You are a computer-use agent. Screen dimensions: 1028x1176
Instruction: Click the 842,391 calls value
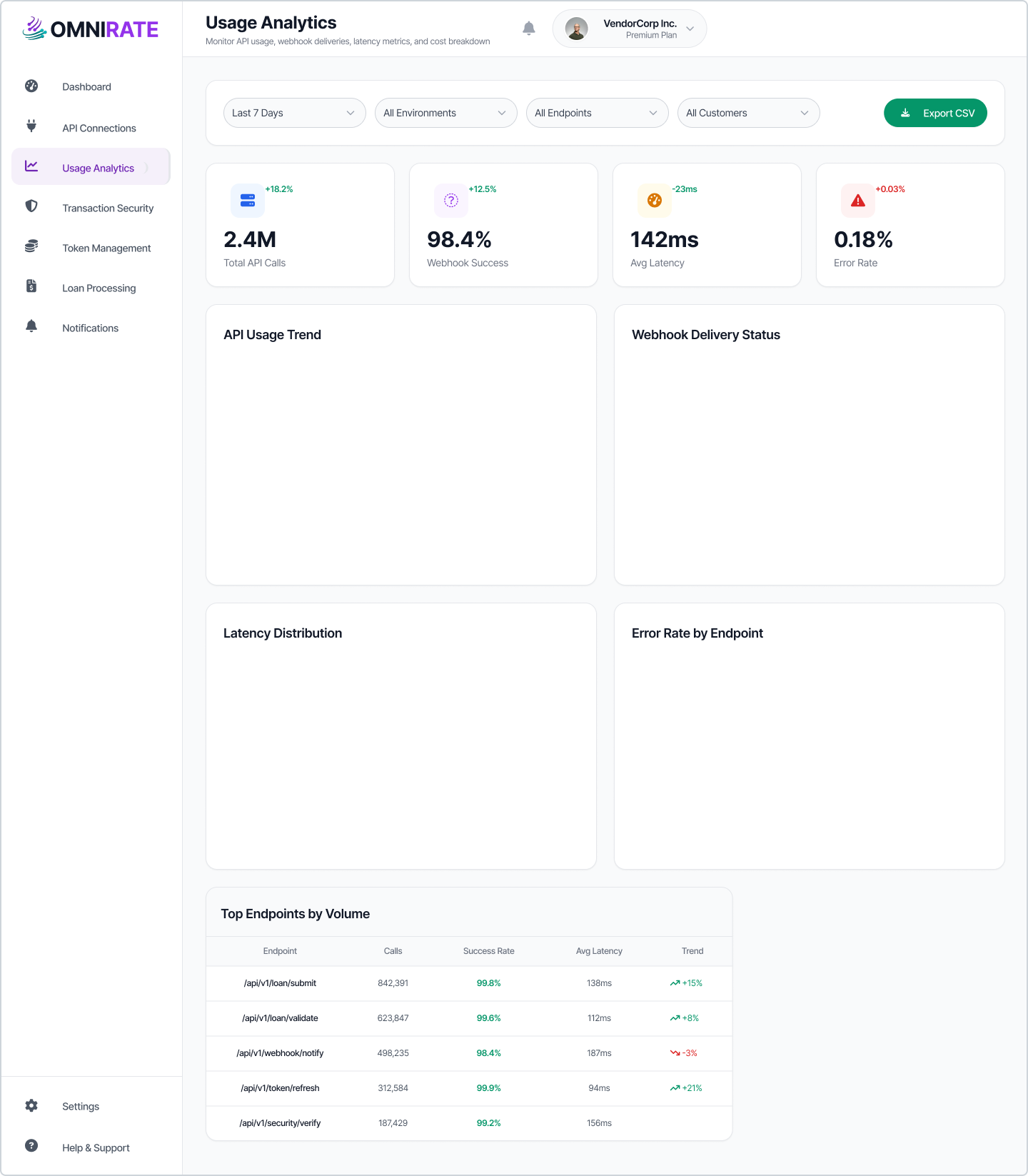point(393,983)
